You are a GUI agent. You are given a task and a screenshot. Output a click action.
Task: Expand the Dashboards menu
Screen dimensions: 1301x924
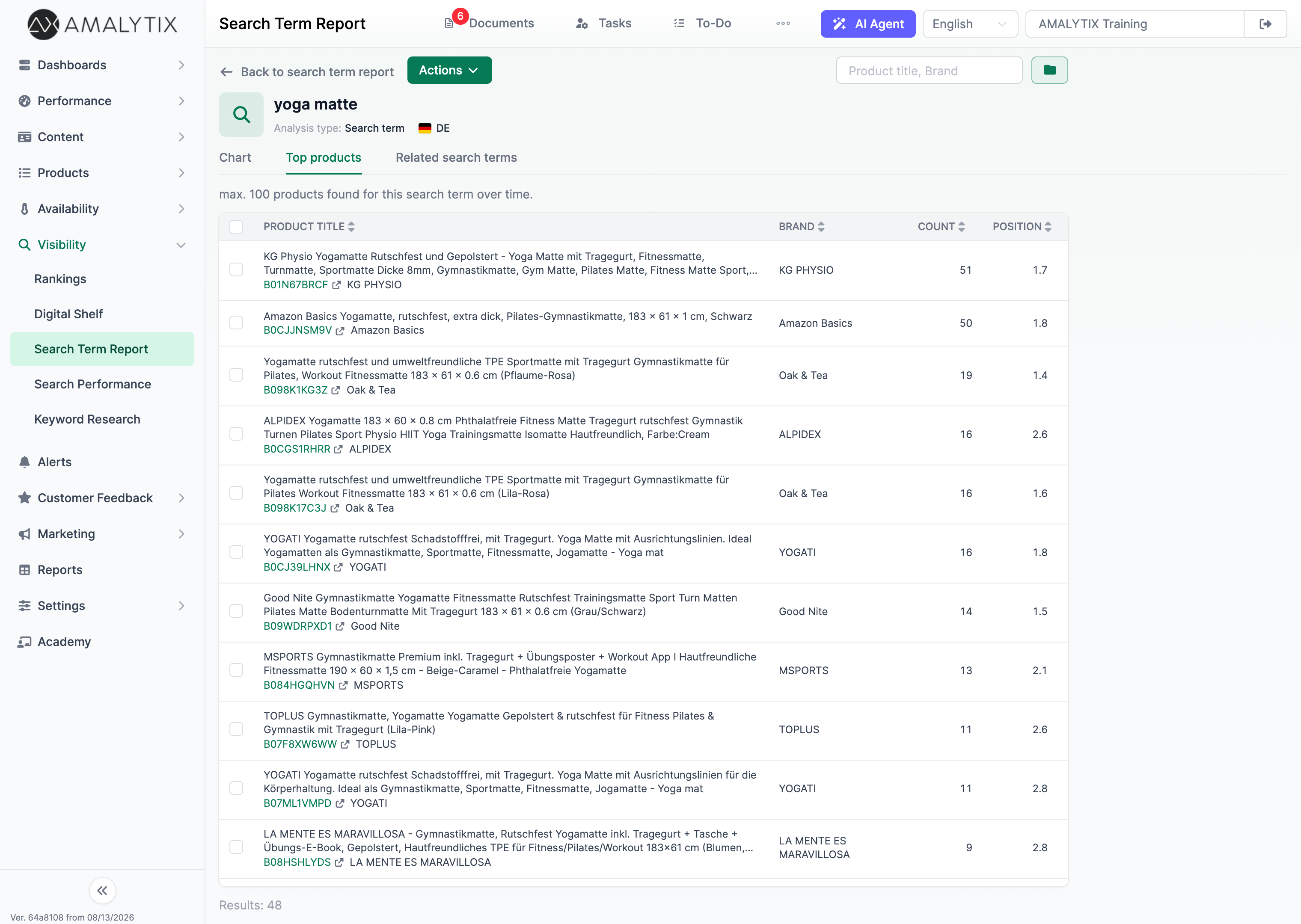coord(102,65)
